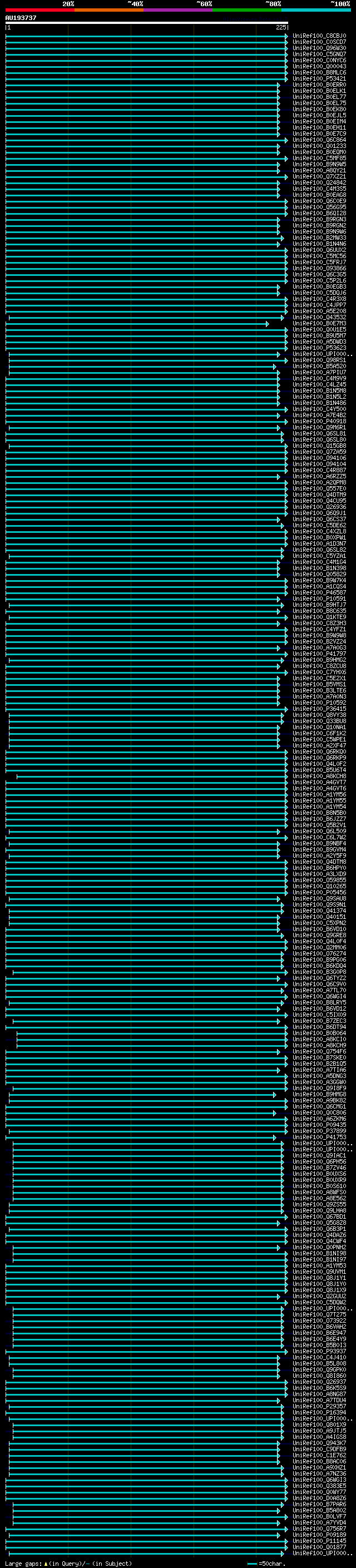Image resolution: width=356 pixels, height=1568 pixels.
Task: Click the red 20% identity legend bar
Action: (39, 10)
